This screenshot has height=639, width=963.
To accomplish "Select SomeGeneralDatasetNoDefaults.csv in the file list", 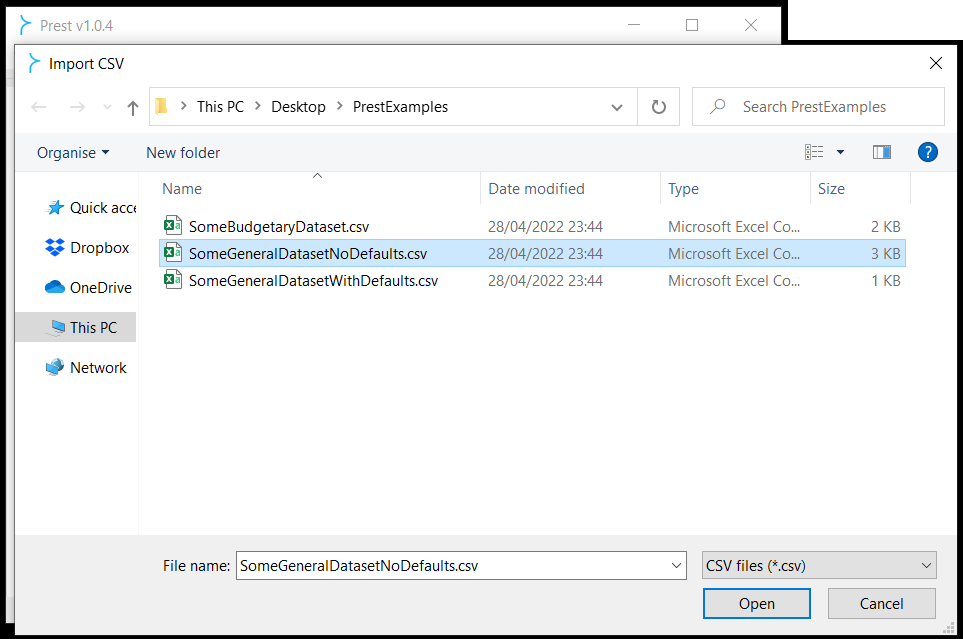I will 532,254.
